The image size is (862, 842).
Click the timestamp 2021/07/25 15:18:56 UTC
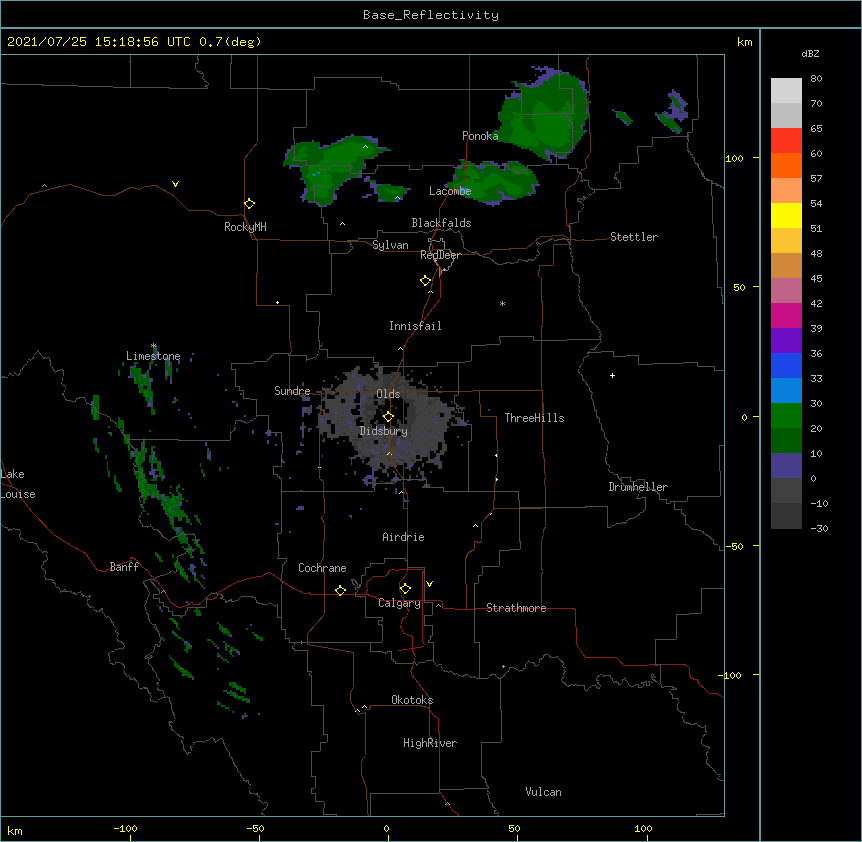98,42
